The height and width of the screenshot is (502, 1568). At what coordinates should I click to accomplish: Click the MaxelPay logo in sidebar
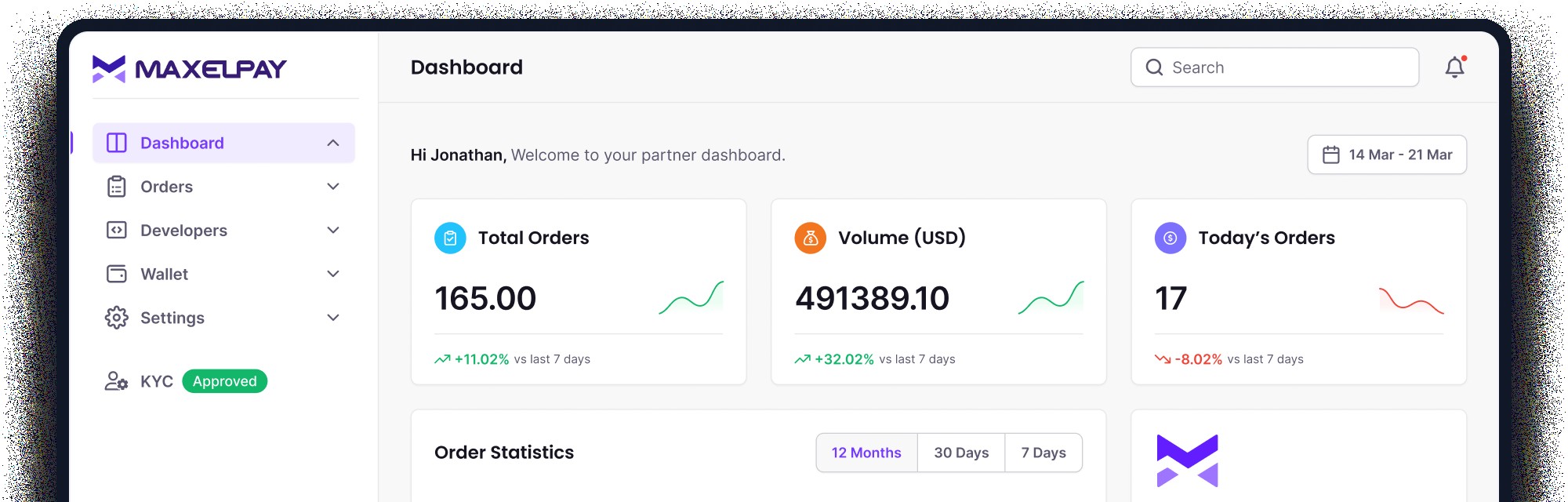pos(189,69)
